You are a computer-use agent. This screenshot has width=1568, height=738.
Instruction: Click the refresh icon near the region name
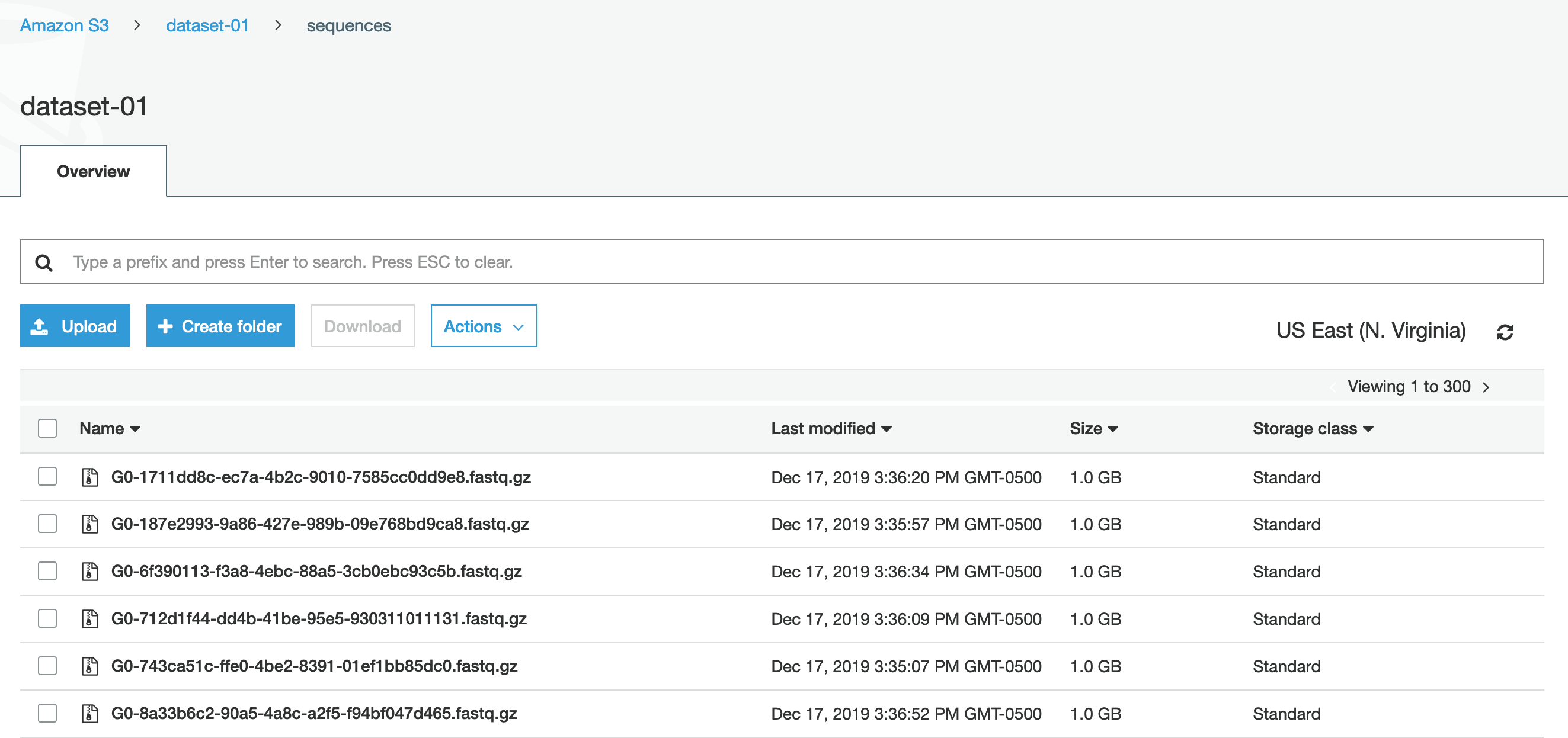[1506, 331]
